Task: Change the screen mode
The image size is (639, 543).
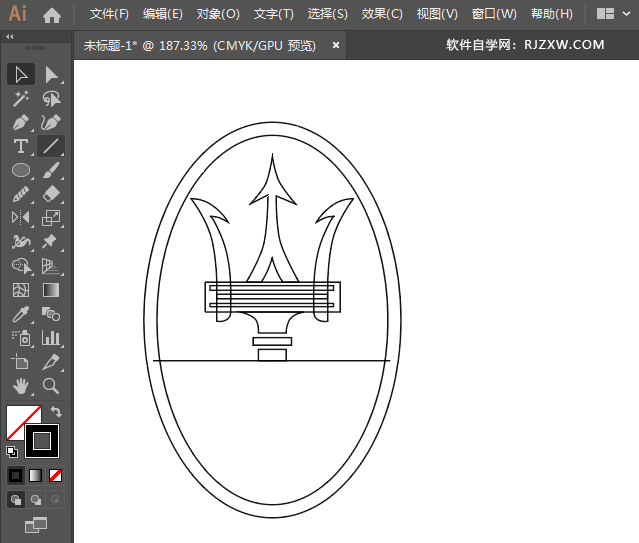Action: click(x=36, y=525)
